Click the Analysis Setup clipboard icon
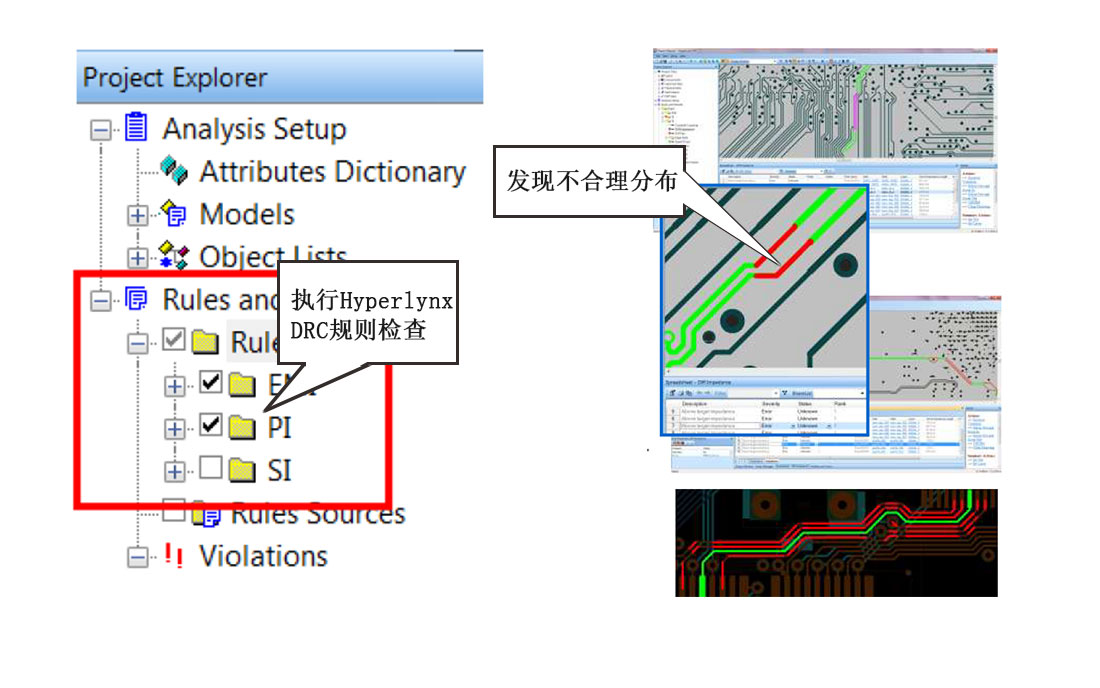The image size is (1100, 688). tap(136, 128)
